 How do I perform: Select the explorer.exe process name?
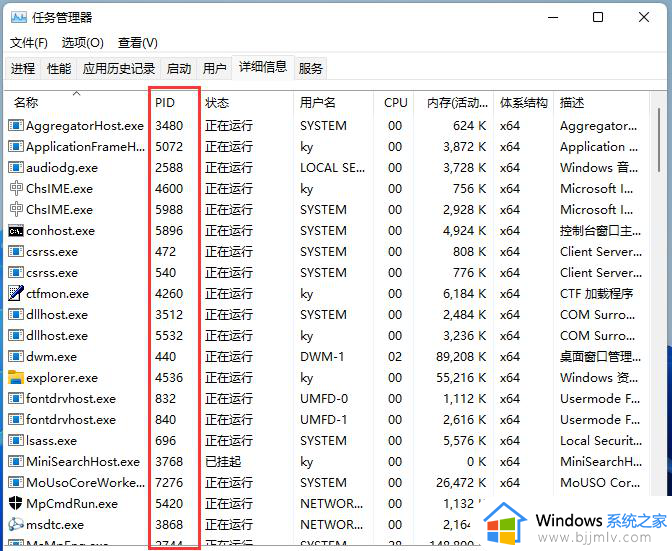point(62,377)
